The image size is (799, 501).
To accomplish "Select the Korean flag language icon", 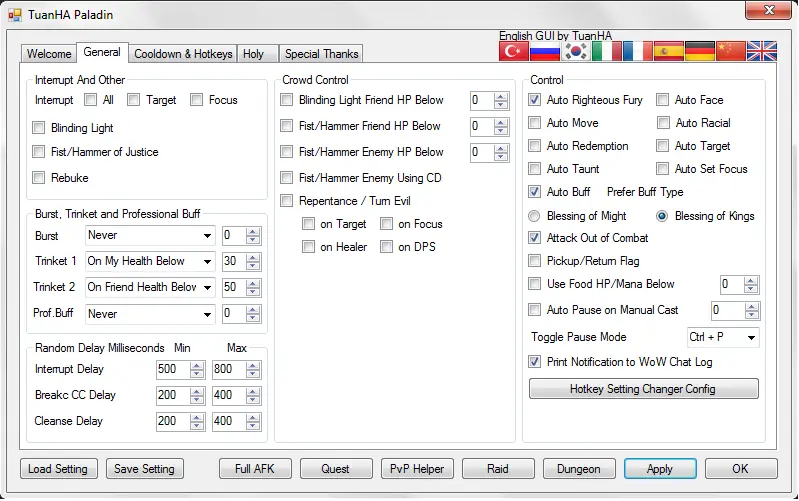I will (x=576, y=51).
